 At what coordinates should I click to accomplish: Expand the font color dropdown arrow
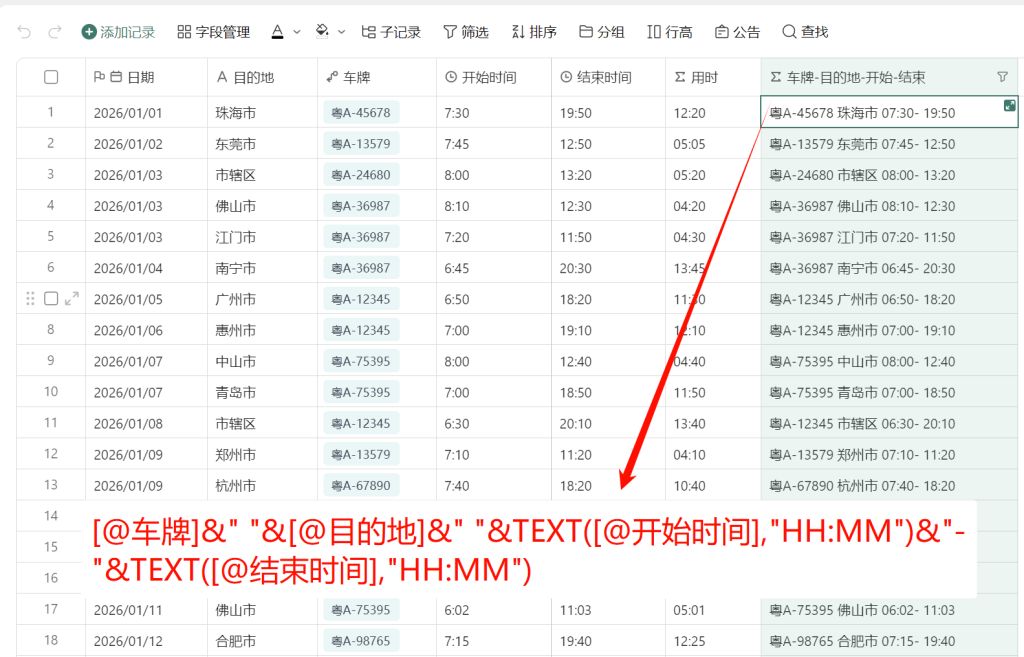tap(297, 31)
